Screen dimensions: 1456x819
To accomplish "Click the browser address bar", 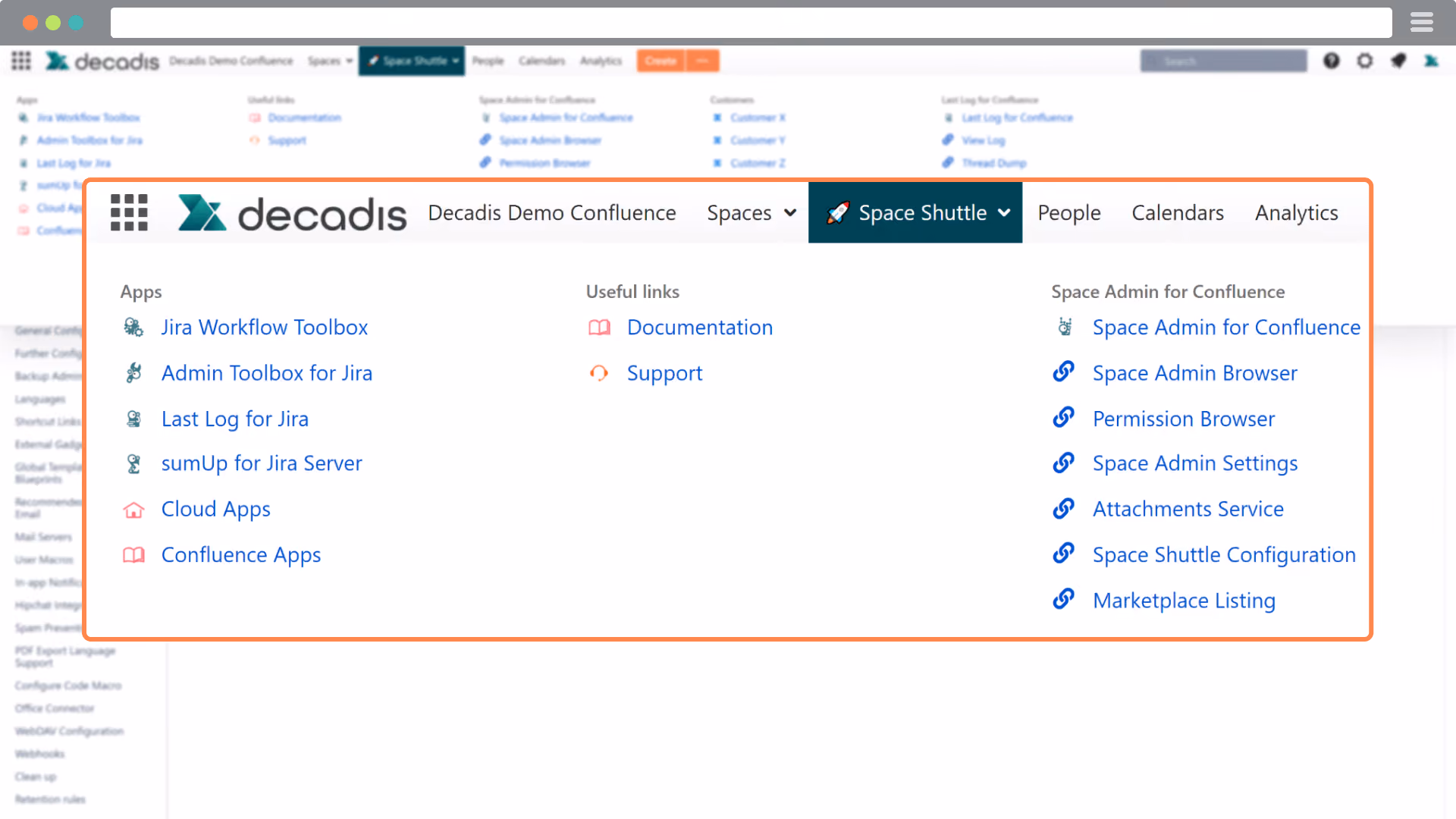I will [751, 23].
